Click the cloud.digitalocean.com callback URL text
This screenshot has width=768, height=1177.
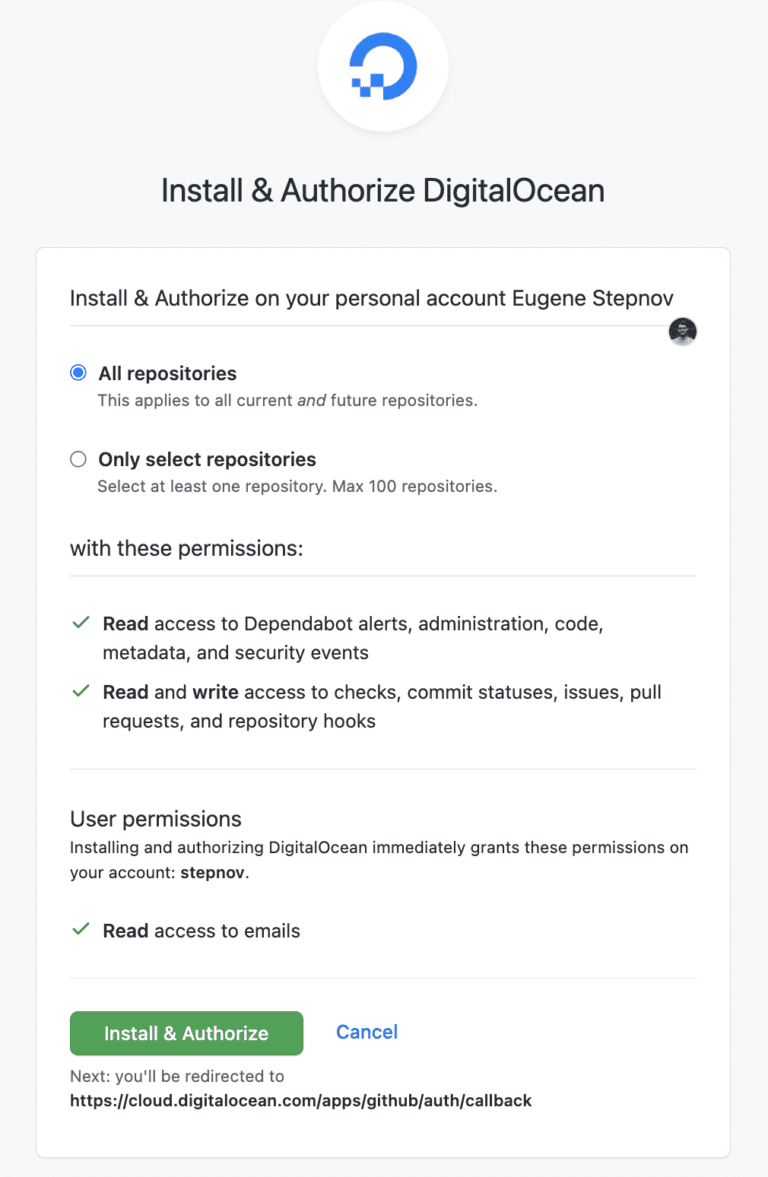click(300, 1100)
